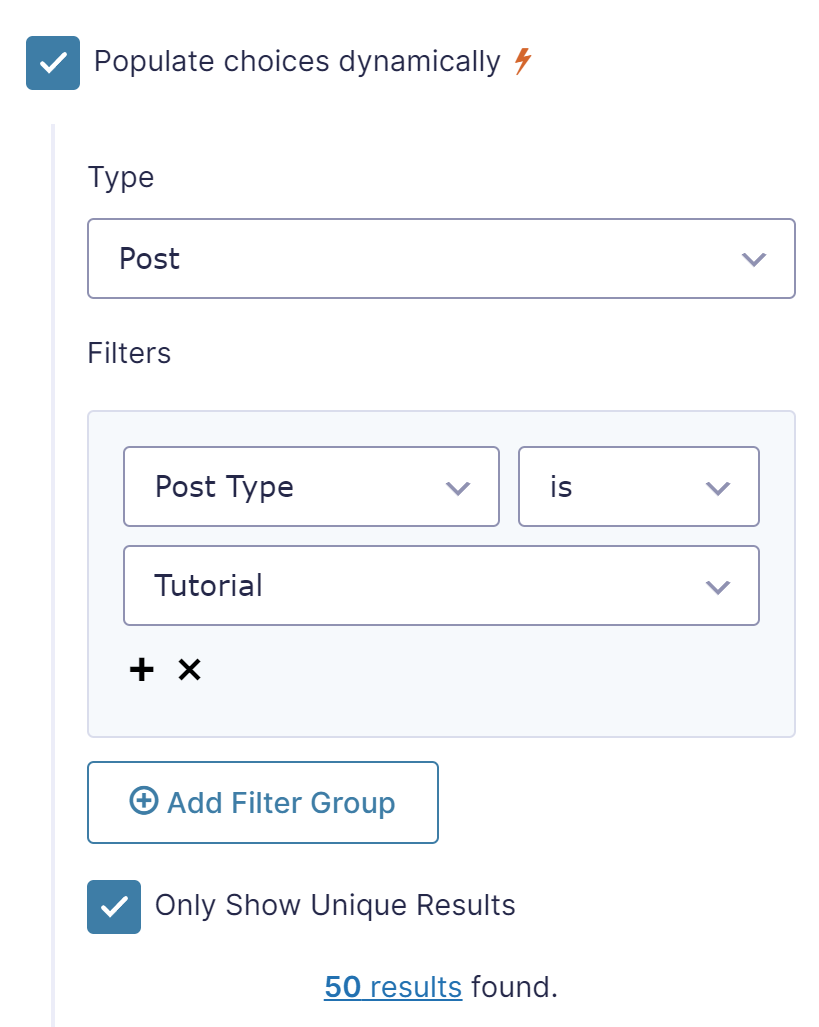Click the Add Filter Group button
Image resolution: width=819 pixels, height=1027 pixels.
coord(262,801)
